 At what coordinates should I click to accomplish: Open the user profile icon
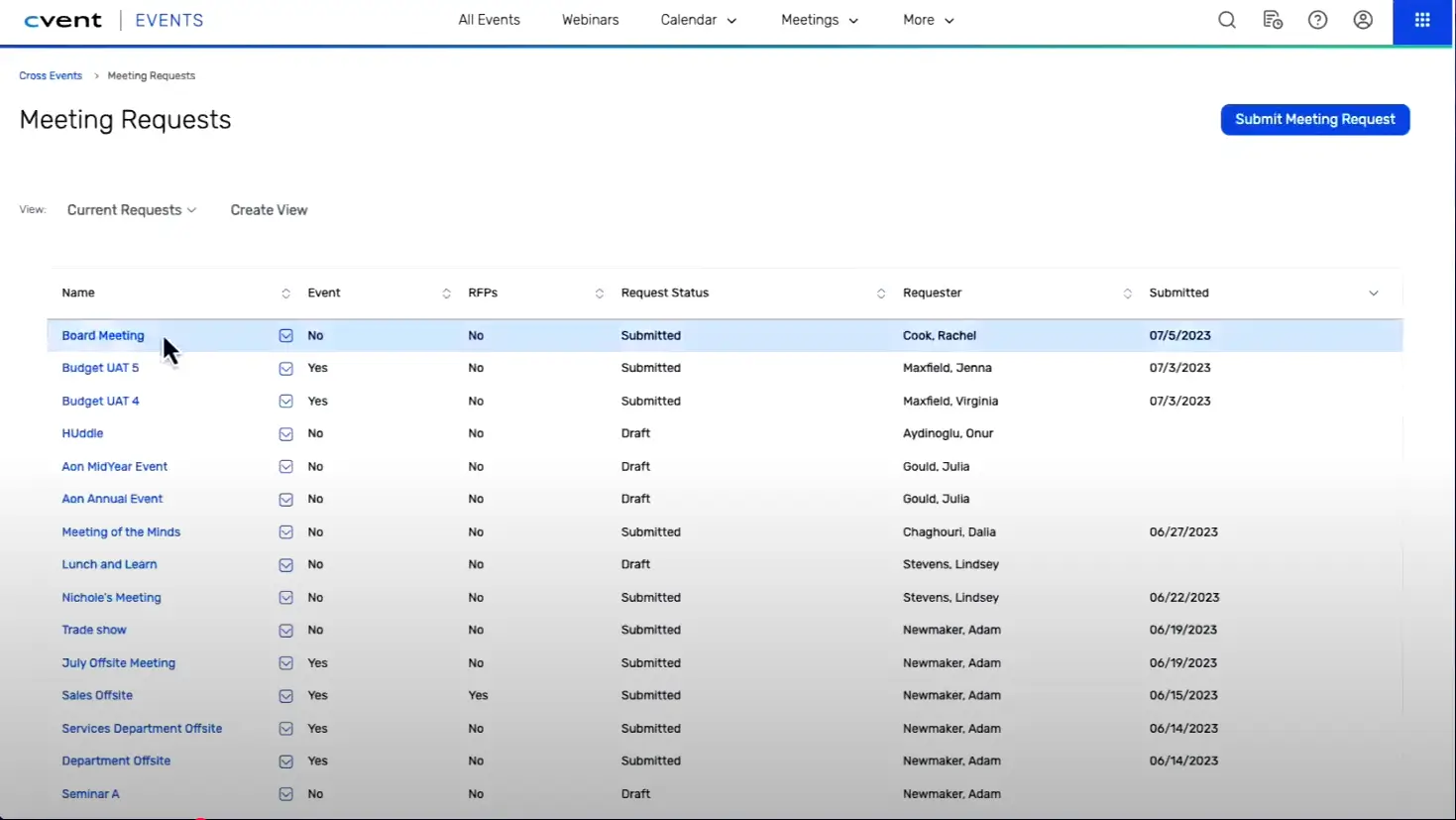pyautogui.click(x=1363, y=20)
